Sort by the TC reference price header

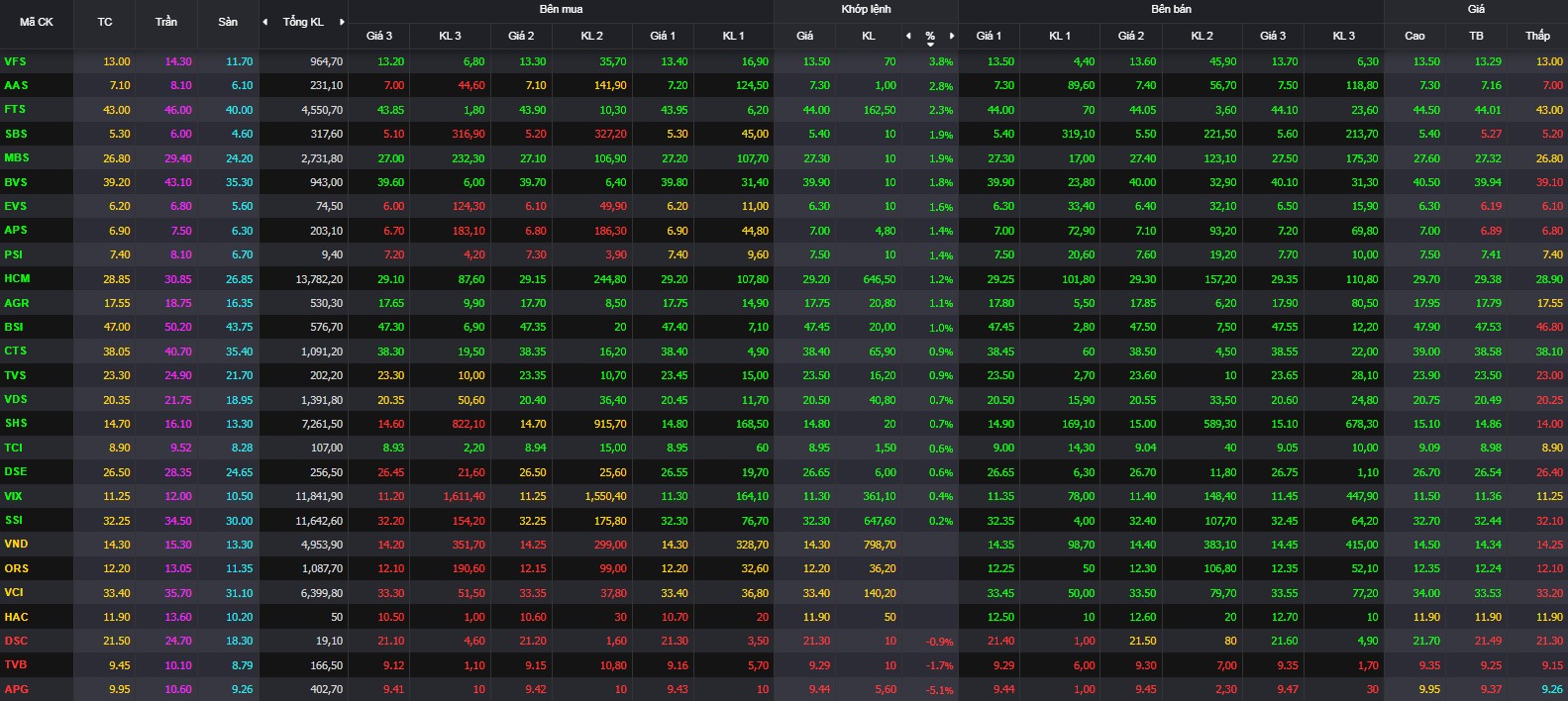tap(105, 22)
